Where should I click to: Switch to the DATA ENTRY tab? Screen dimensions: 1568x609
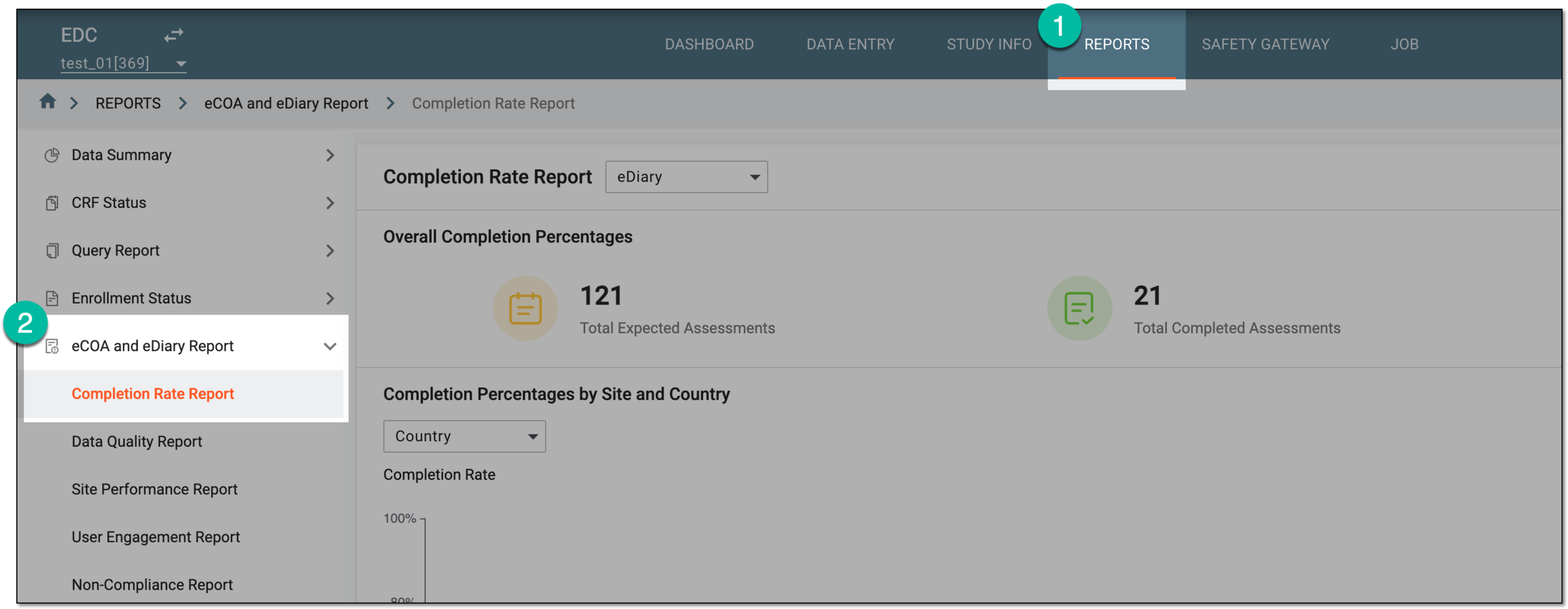click(x=850, y=45)
